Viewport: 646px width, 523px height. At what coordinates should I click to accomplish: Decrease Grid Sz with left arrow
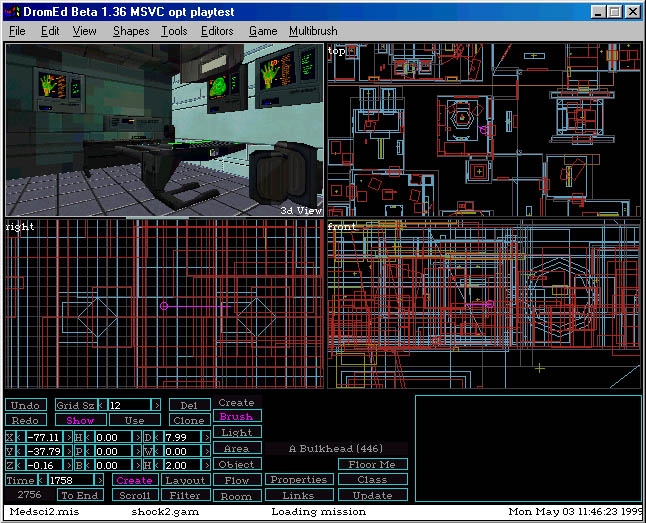pyautogui.click(x=103, y=405)
